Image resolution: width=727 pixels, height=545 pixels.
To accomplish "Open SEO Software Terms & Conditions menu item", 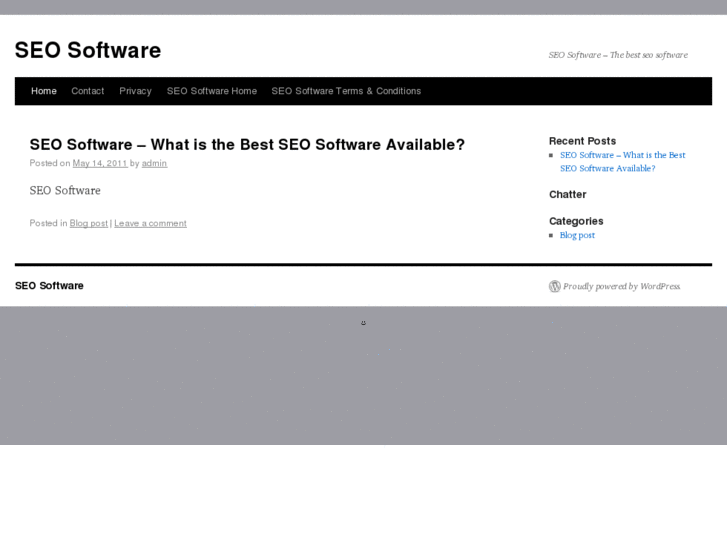I will 346,91.
